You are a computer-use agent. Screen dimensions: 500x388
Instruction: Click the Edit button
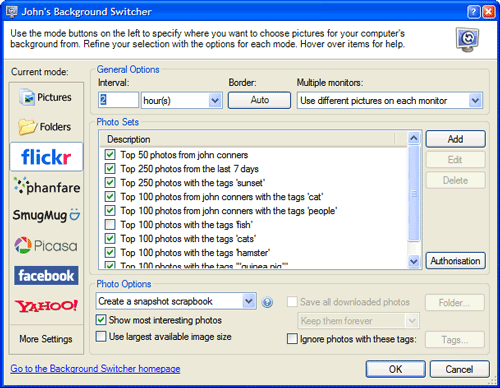455,160
